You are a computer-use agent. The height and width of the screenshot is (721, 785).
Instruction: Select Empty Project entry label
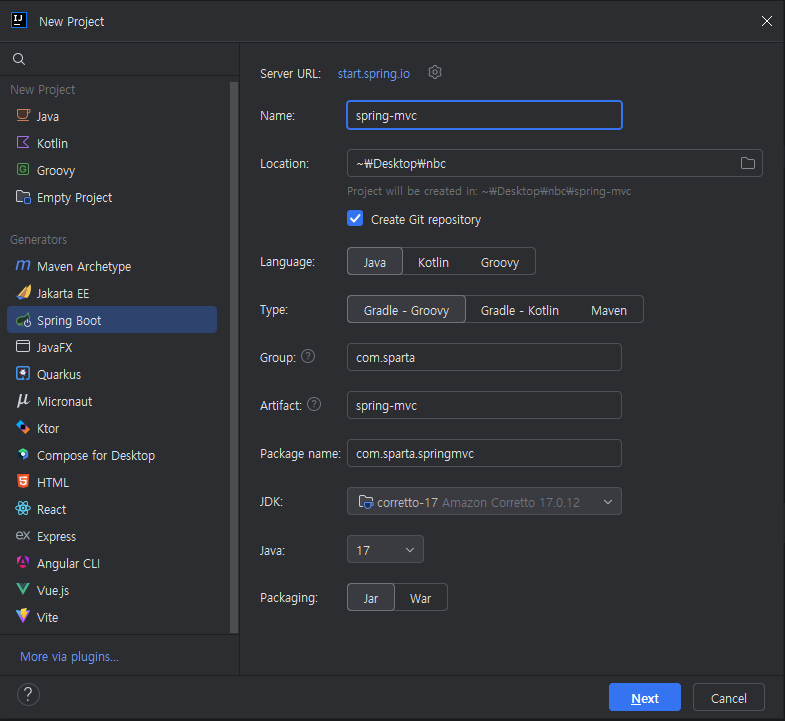(75, 197)
